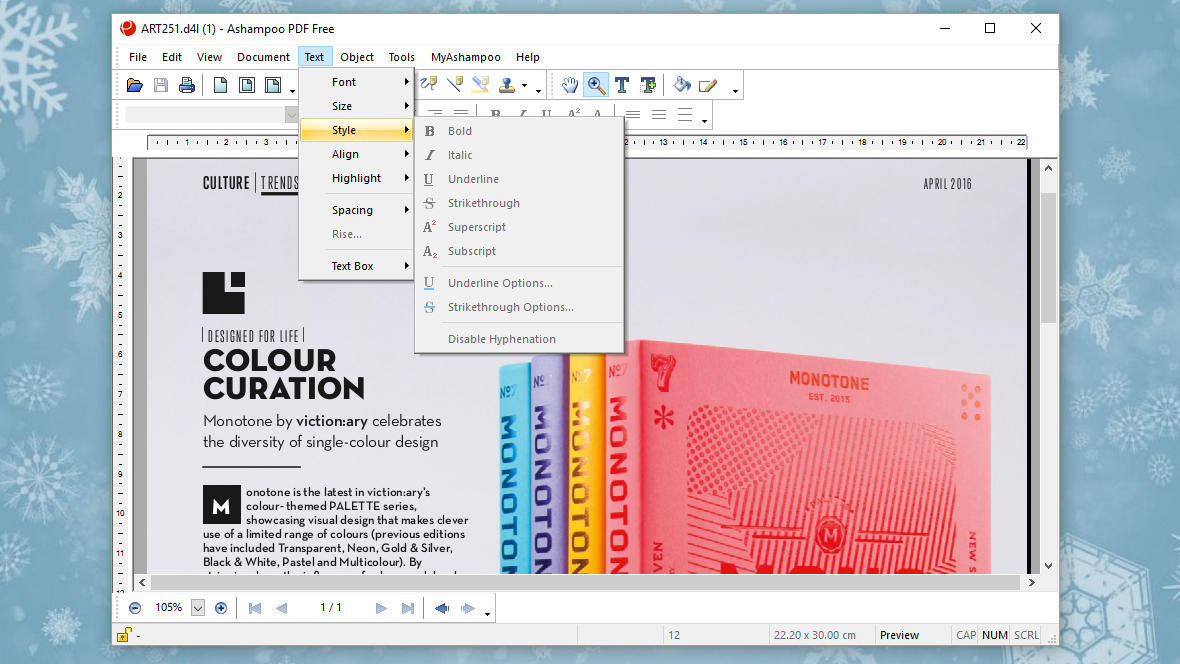Go to the previous page

tap(281, 608)
